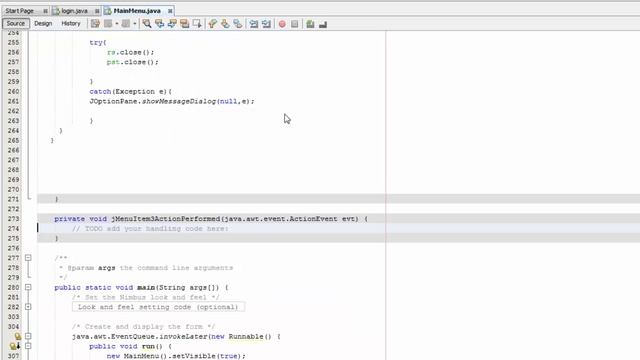
Task: Stop macro recording
Action: point(295,24)
